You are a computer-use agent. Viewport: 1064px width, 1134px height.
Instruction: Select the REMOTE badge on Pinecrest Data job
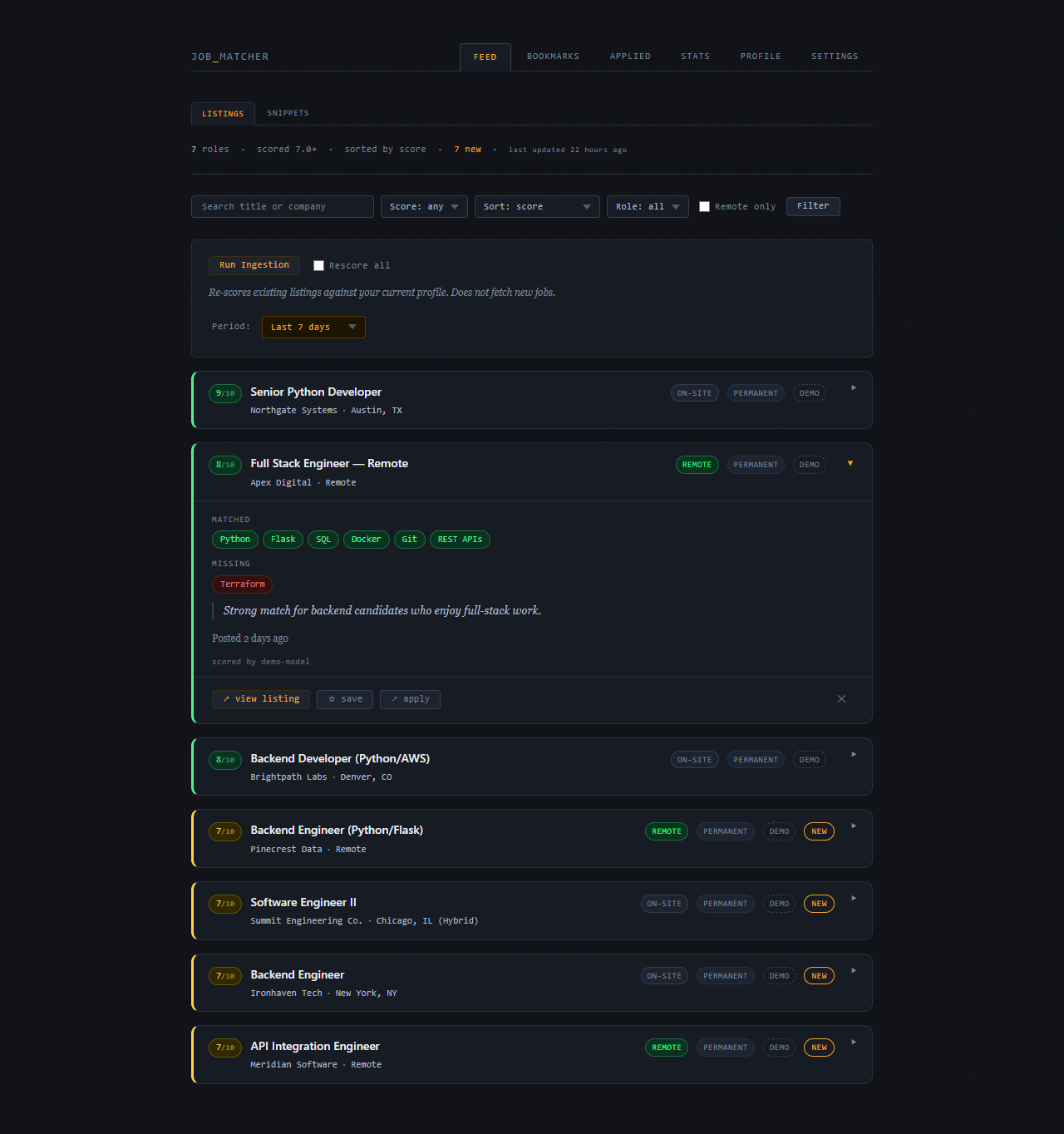pyautogui.click(x=666, y=831)
